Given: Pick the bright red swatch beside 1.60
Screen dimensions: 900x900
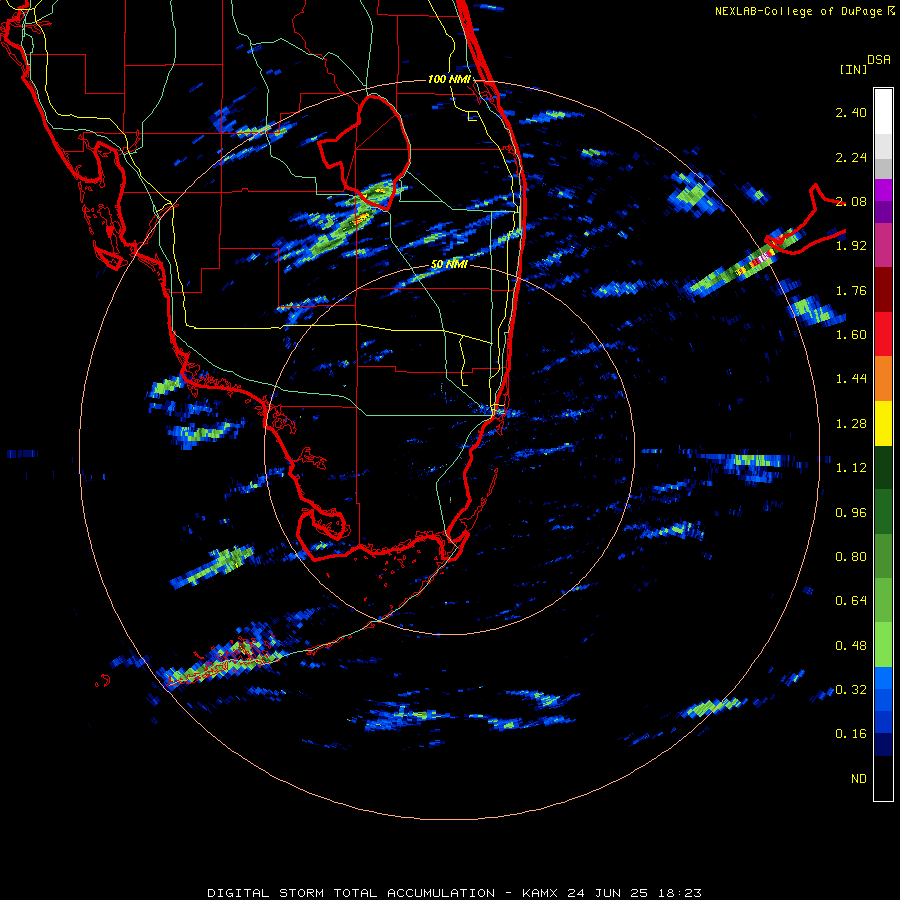Looking at the screenshot, I should coord(883,334).
